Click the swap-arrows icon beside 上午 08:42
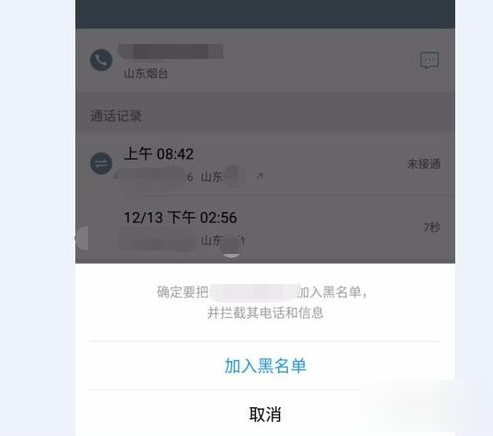This screenshot has width=493, height=436. coord(101,163)
